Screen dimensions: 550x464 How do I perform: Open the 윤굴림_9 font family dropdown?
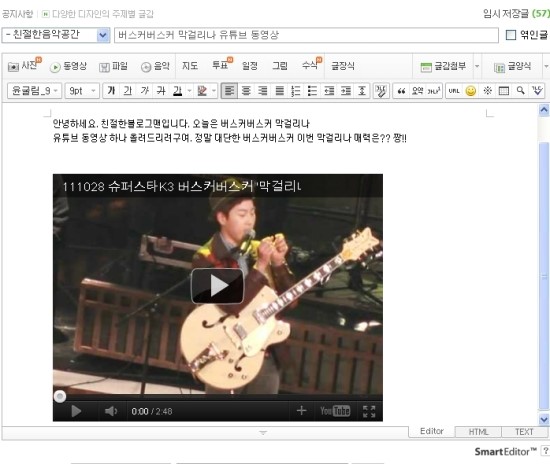(x=34, y=91)
